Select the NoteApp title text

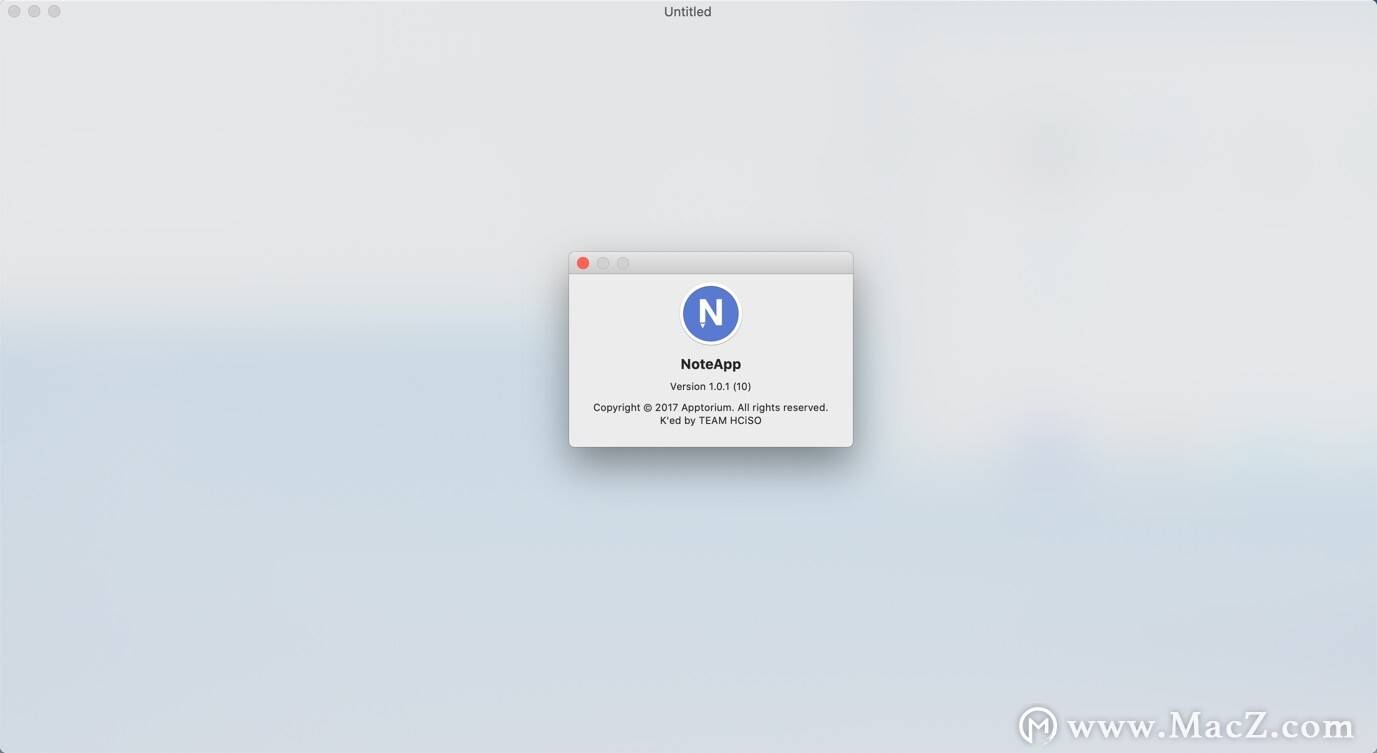click(x=711, y=364)
